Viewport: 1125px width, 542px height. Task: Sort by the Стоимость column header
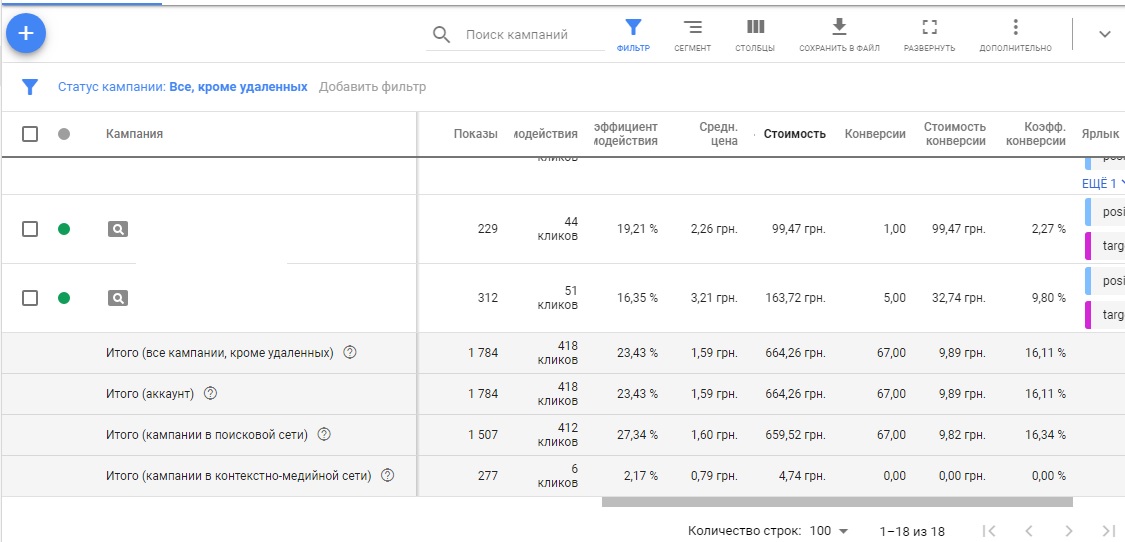pyautogui.click(x=794, y=134)
